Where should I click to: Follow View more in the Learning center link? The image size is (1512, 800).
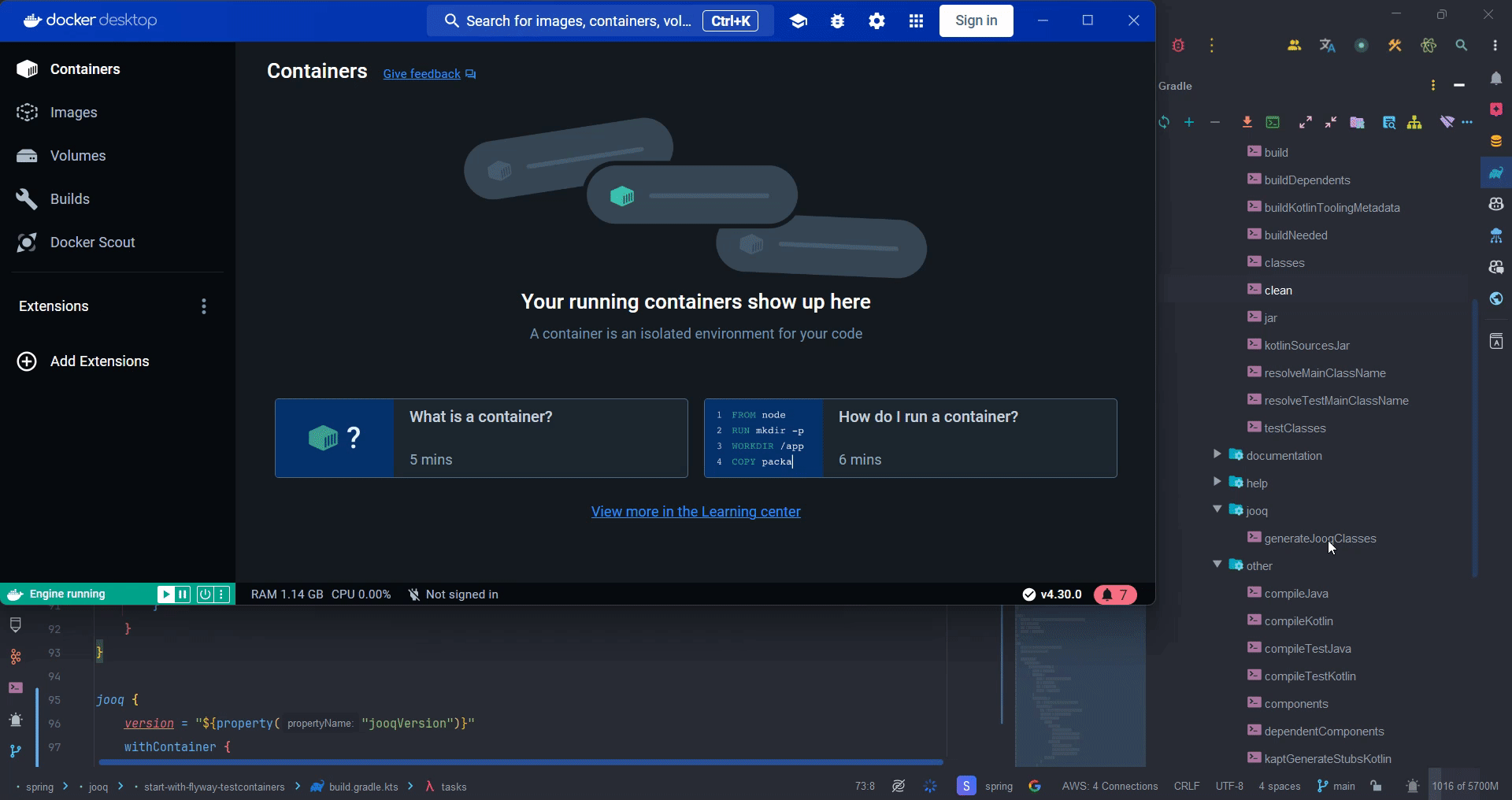[696, 512]
